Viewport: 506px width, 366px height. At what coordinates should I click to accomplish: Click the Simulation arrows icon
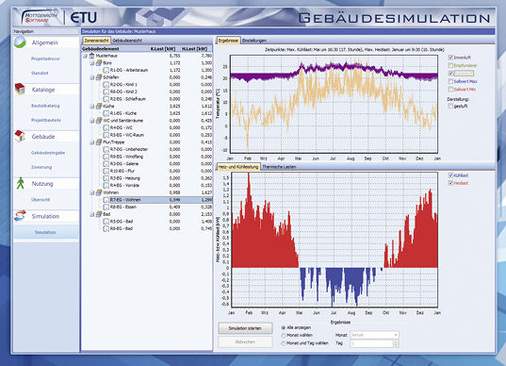pos(20,216)
